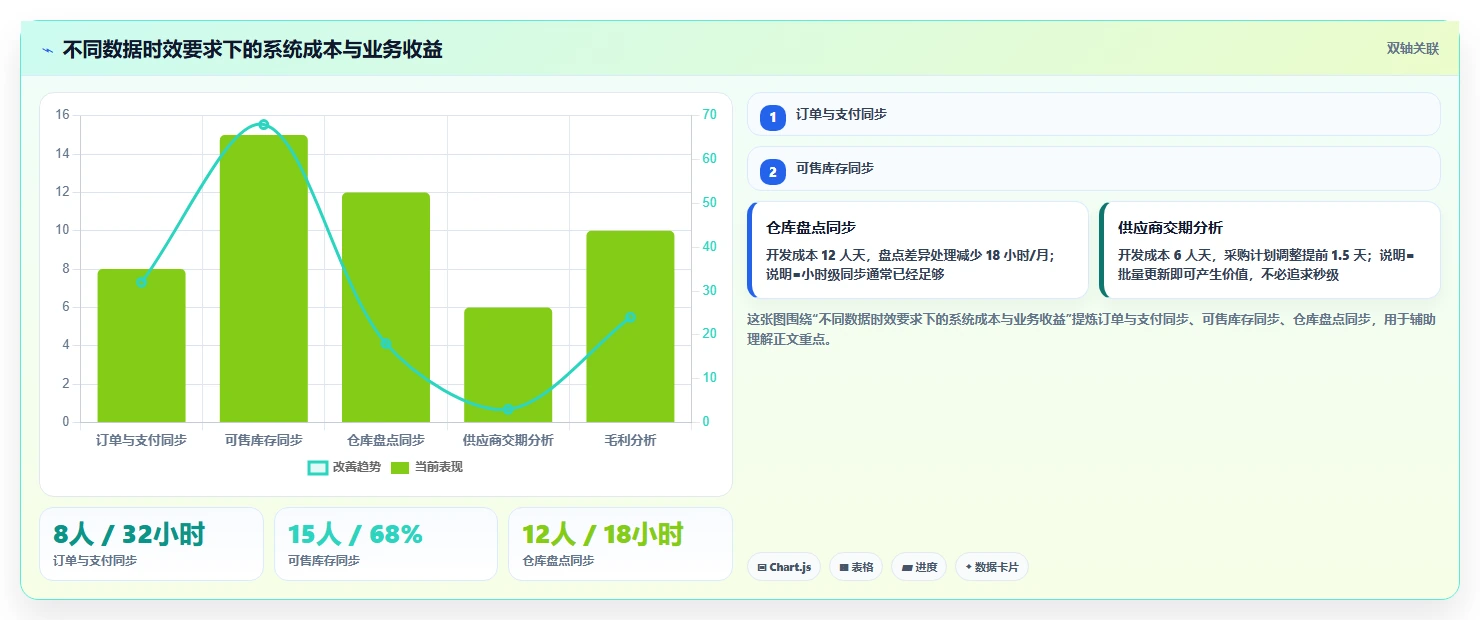Click the trend line point above 毛利分析
1480x620 pixels.
pos(630,317)
